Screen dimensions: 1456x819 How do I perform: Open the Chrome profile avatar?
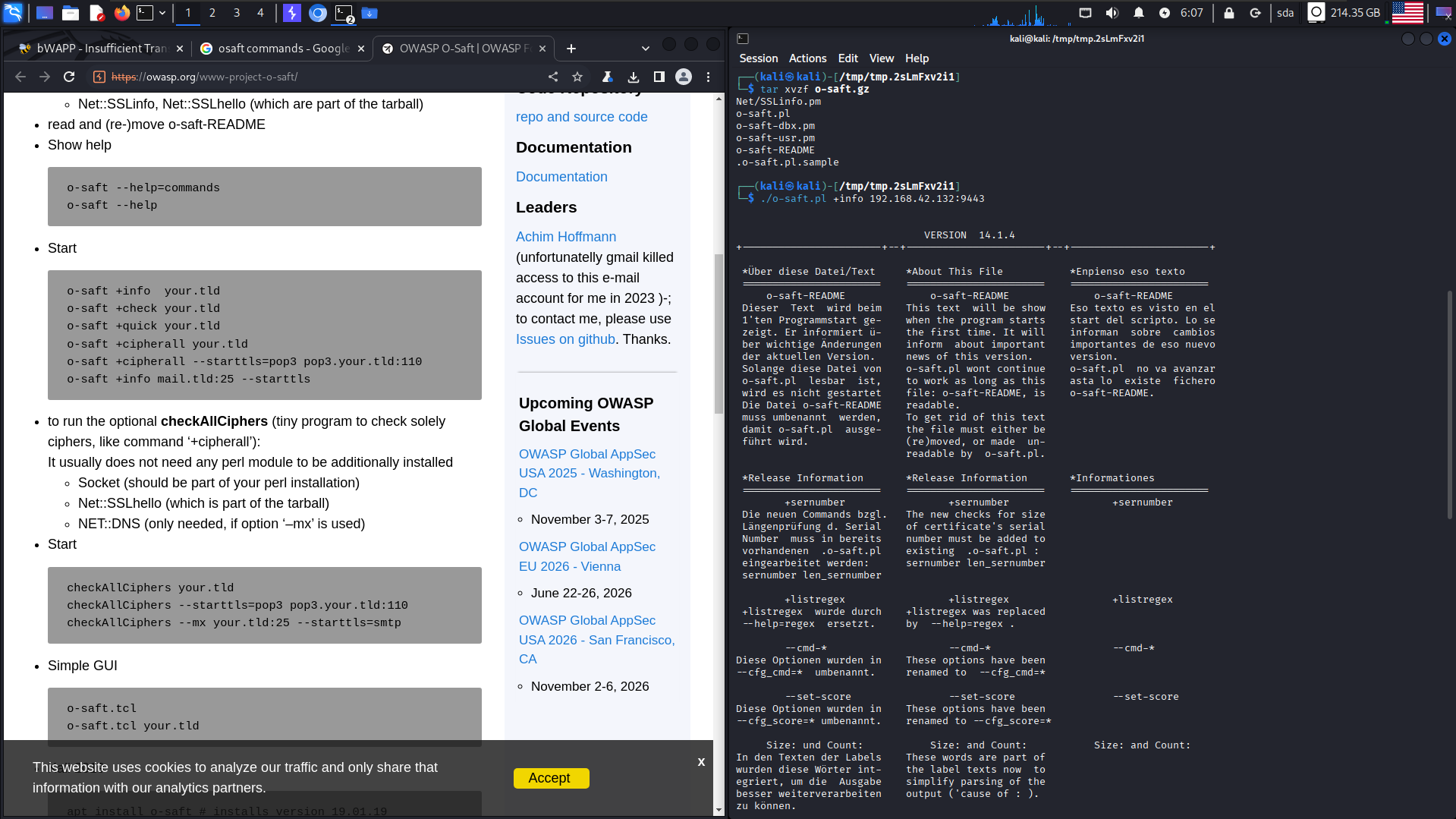(684, 77)
